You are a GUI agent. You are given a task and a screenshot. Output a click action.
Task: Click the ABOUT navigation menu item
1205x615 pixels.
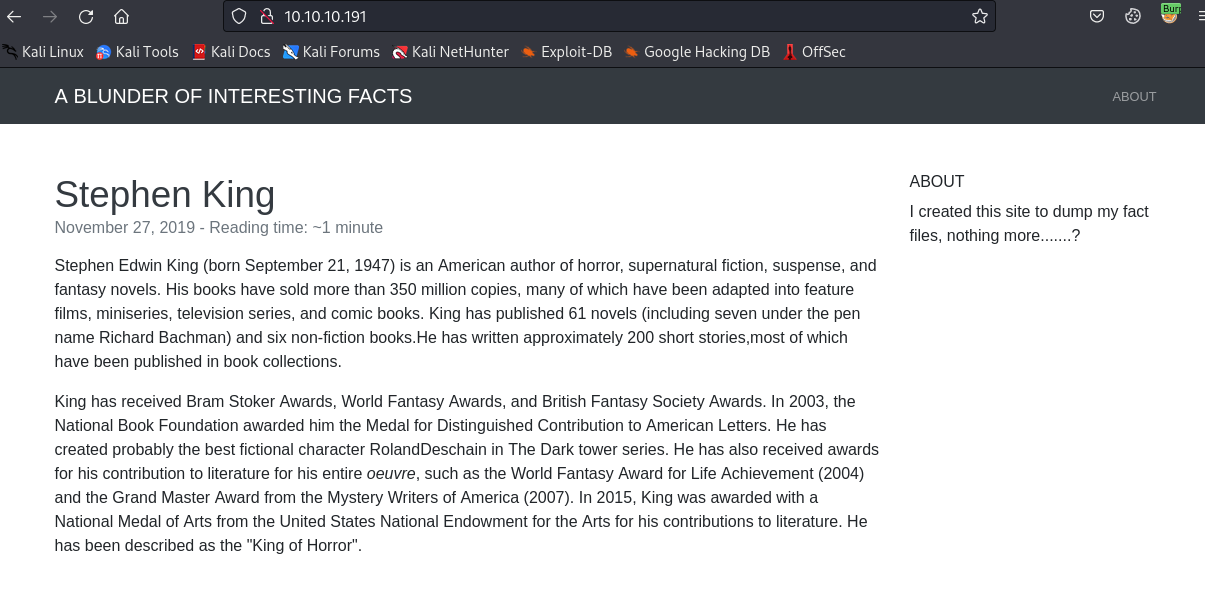point(1134,97)
